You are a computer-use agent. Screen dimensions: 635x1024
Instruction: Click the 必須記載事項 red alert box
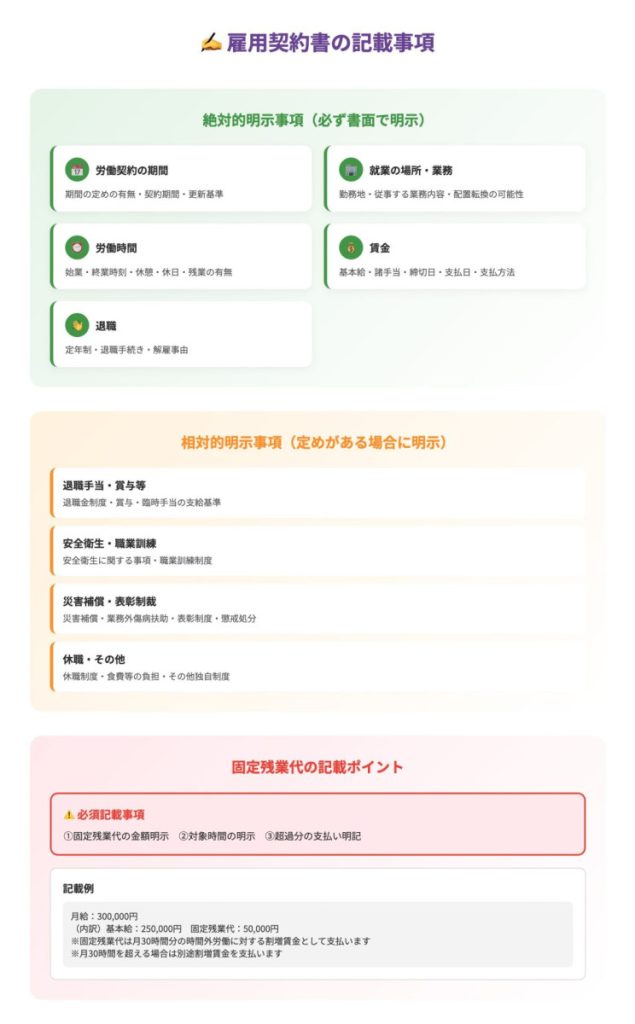click(318, 824)
